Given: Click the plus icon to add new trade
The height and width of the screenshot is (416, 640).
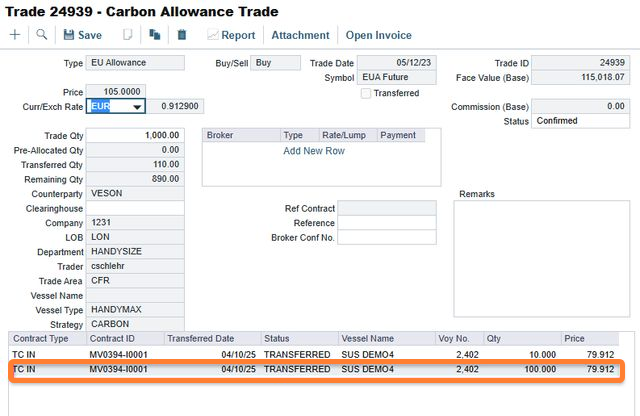Looking at the screenshot, I should [x=15, y=35].
